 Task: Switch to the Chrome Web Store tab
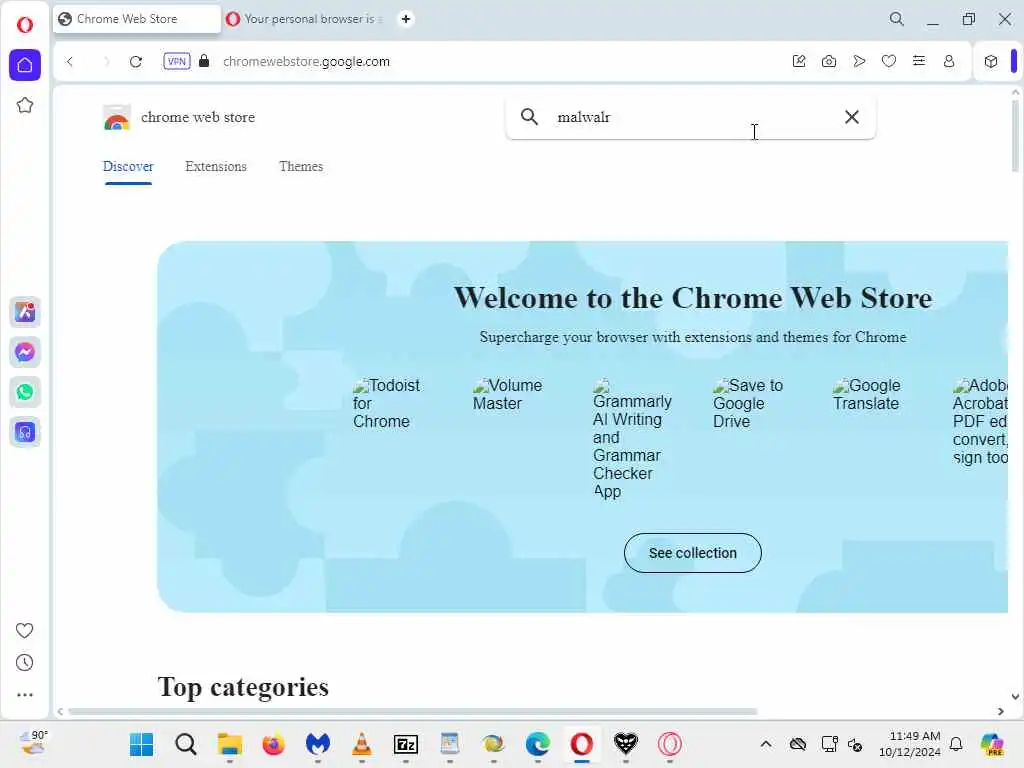[x=136, y=19]
